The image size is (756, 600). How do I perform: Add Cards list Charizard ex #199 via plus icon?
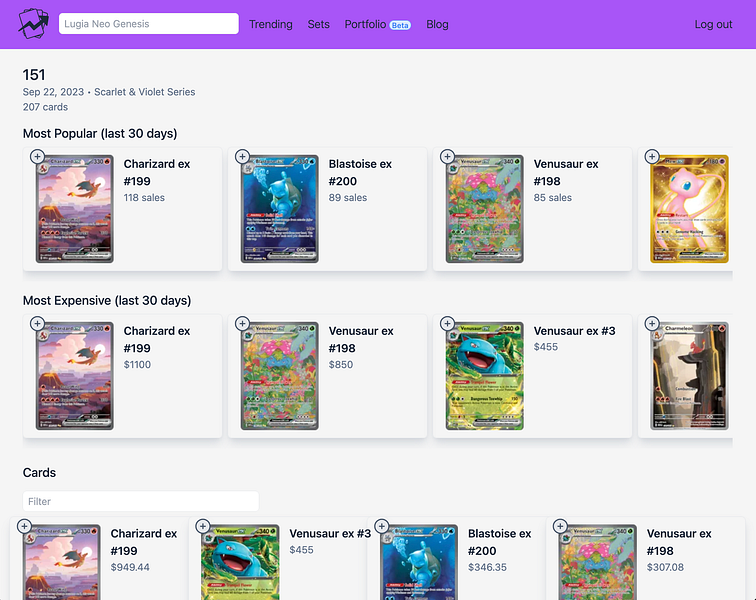tap(24, 526)
